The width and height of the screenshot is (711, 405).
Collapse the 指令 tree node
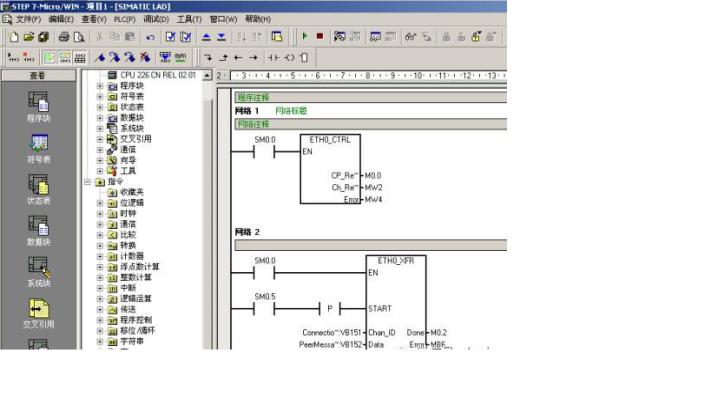click(x=88, y=181)
